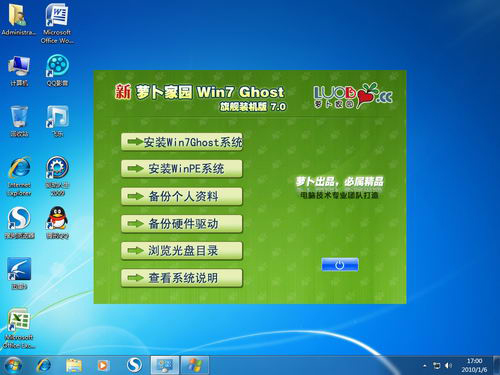Select the Recycle Bin desktop icon
Viewport: 500px width, 375px height.
[19, 121]
